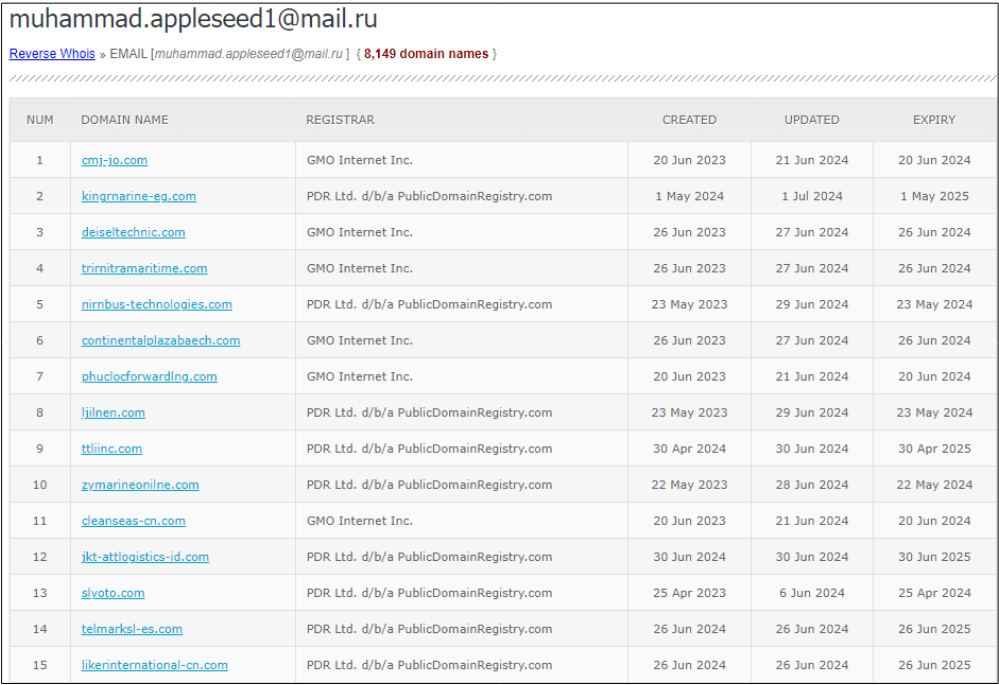This screenshot has width=999, height=685.
Task: Open the slyoto.com domain link
Action: click(113, 593)
